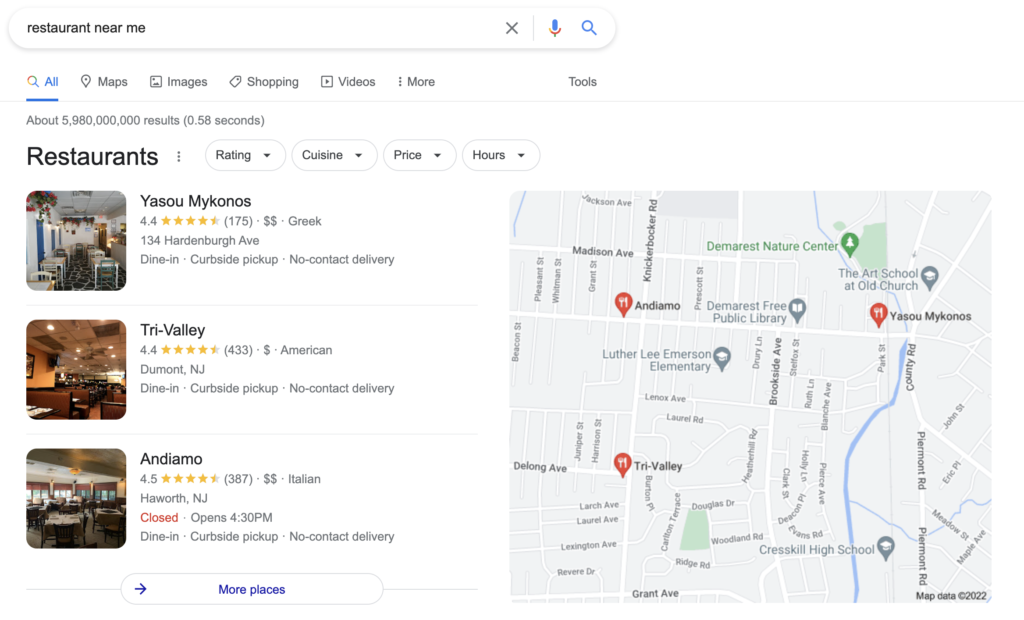Open the Cuisine filter dropdown

[334, 155]
